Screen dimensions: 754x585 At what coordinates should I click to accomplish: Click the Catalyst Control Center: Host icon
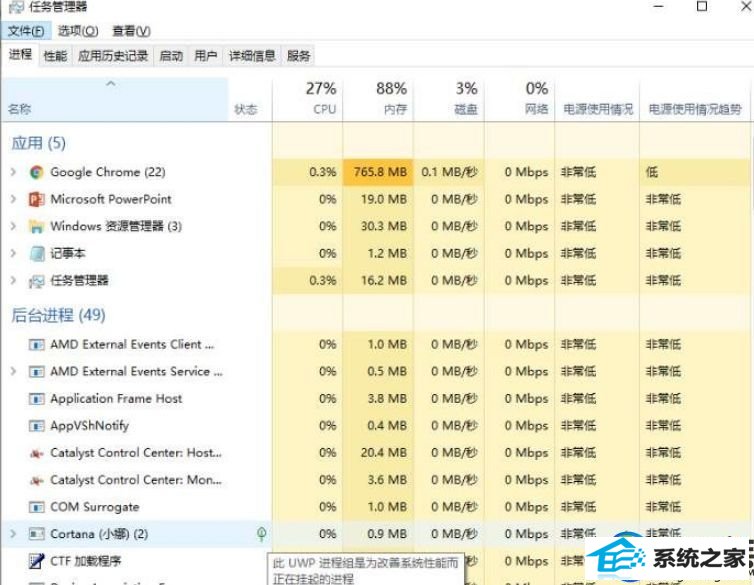tap(37, 453)
